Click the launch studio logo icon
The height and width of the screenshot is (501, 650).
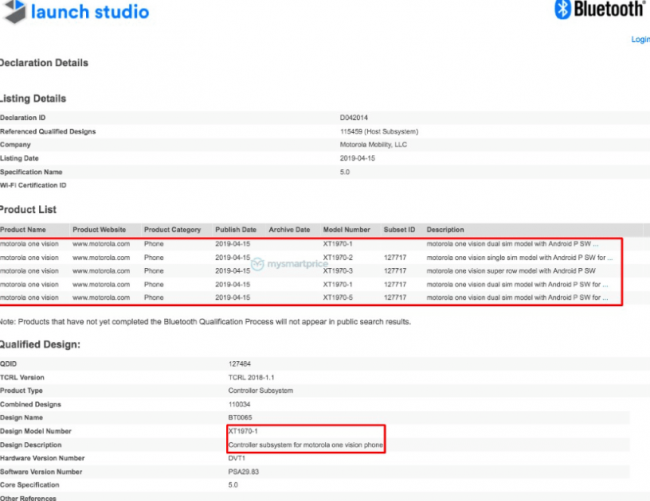(x=12, y=12)
